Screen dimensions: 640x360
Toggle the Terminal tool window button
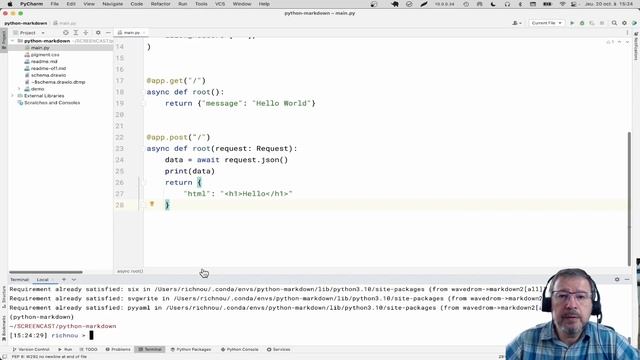[150, 350]
